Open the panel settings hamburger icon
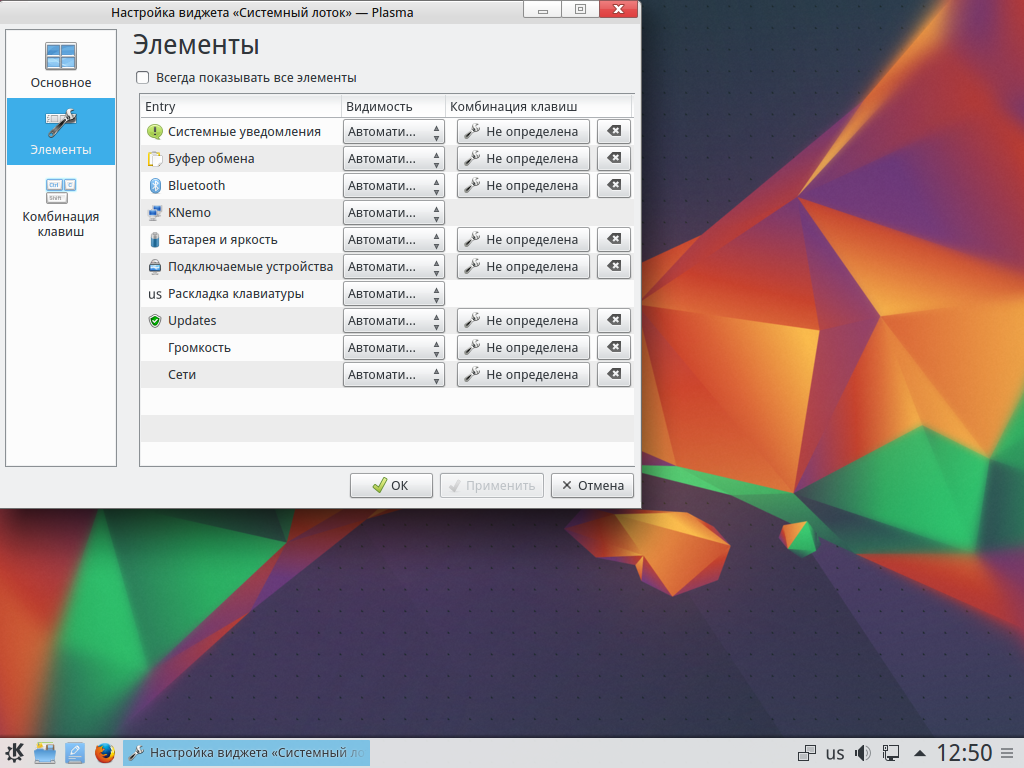Screen dimensions: 1024x768 click(x=1008, y=753)
